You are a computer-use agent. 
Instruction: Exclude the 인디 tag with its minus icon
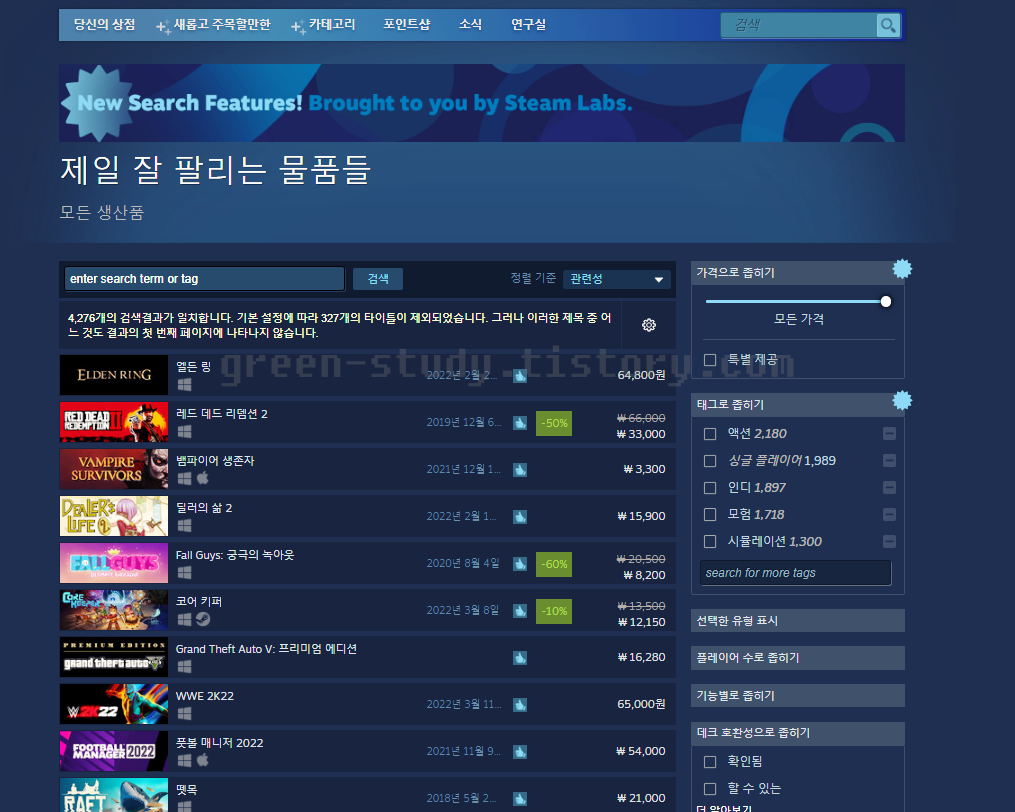(x=889, y=488)
